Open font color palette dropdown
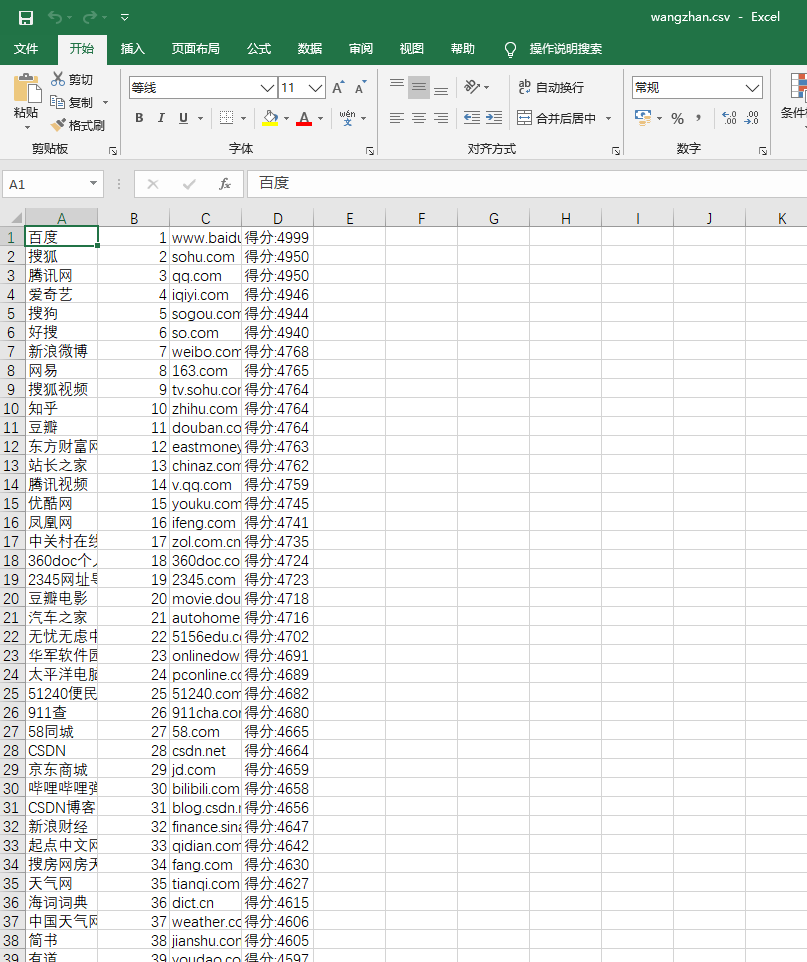Image resolution: width=807 pixels, height=962 pixels. [320, 118]
